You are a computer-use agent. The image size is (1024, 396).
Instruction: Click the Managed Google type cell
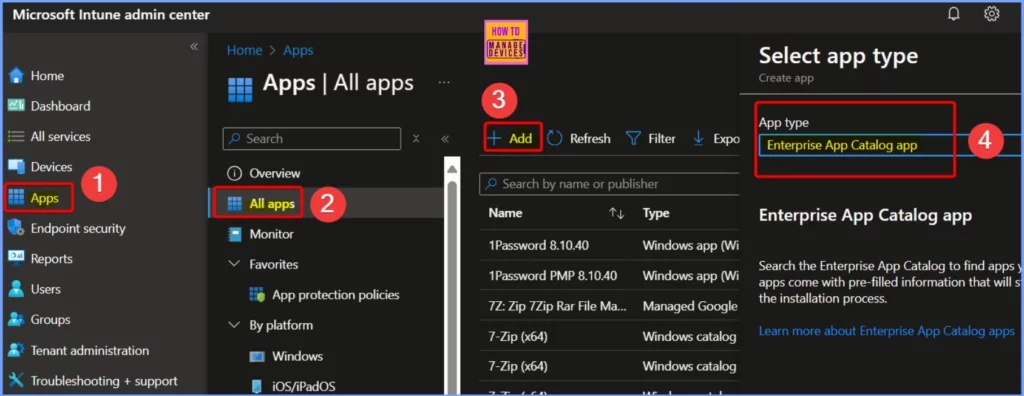(x=690, y=306)
